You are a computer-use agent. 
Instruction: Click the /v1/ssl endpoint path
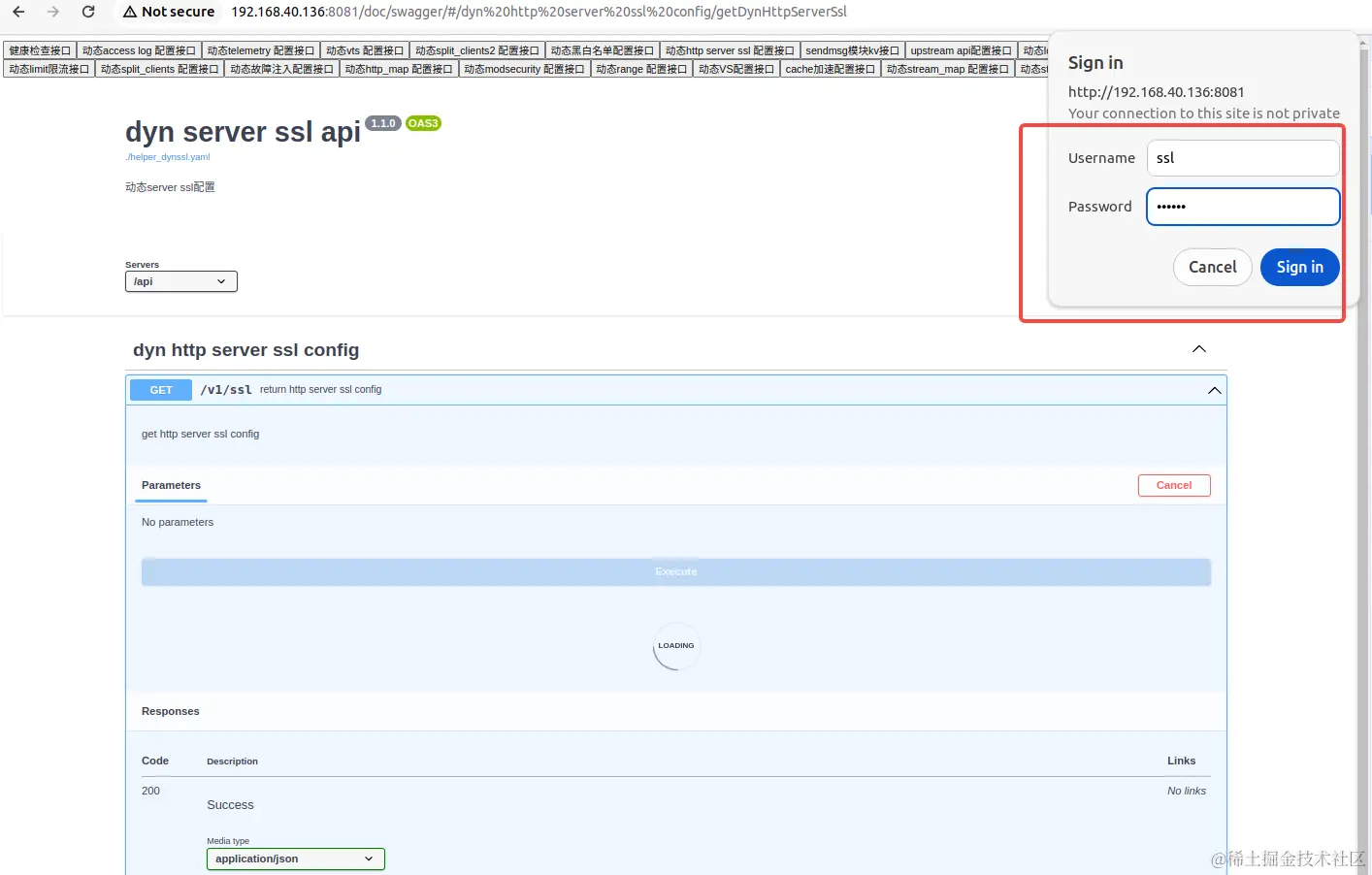226,390
